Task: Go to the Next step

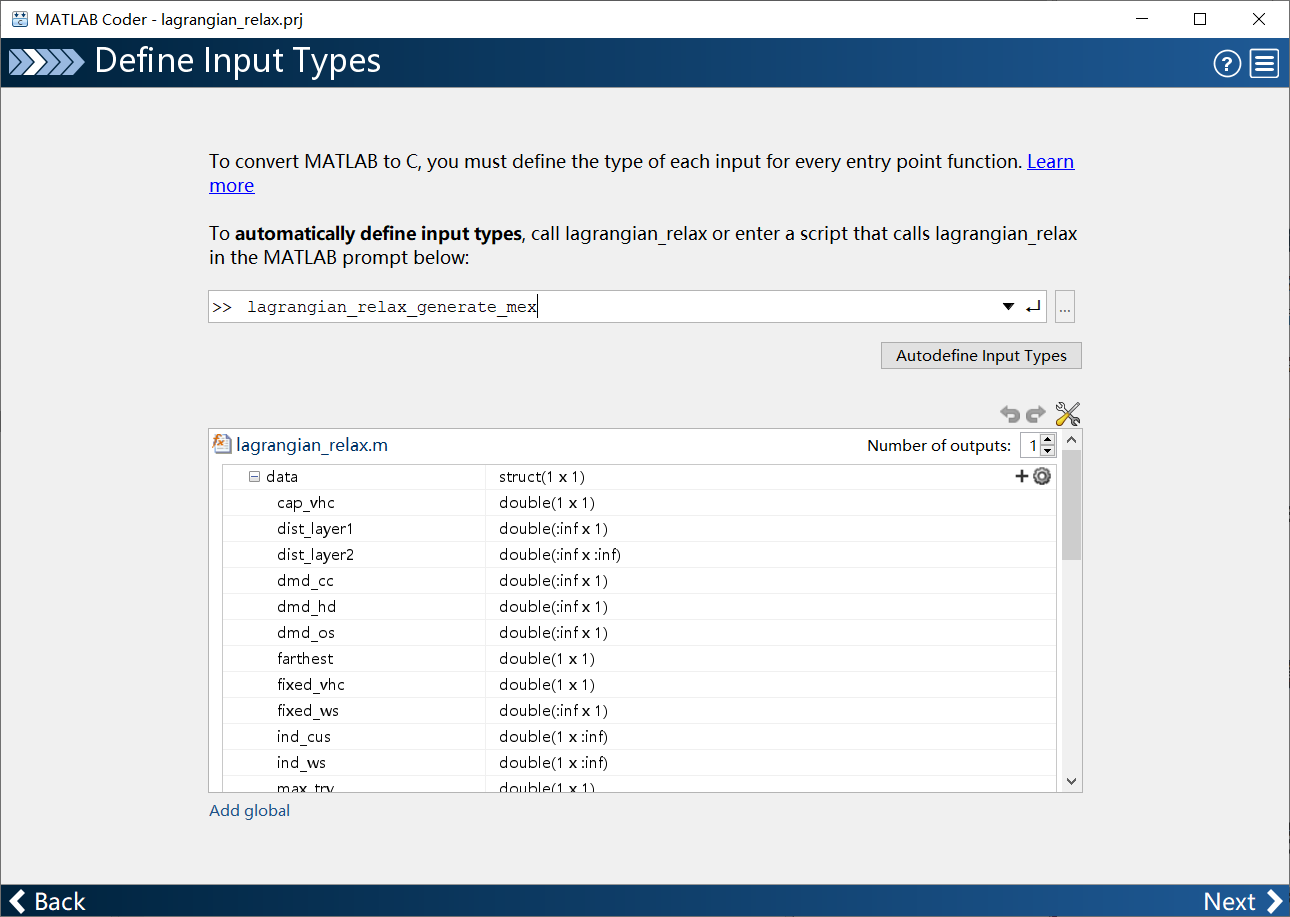Action: click(1242, 901)
